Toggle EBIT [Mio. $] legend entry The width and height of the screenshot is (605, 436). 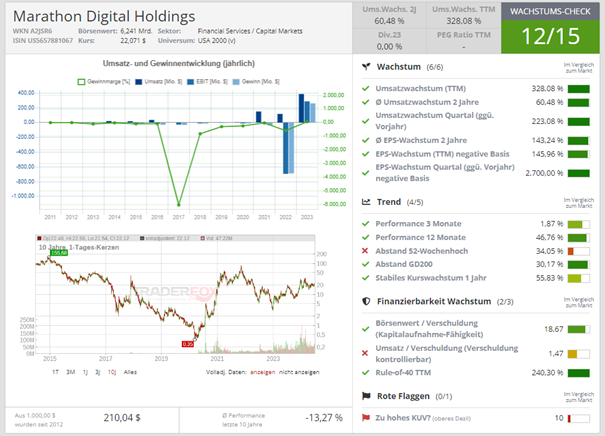(207, 82)
